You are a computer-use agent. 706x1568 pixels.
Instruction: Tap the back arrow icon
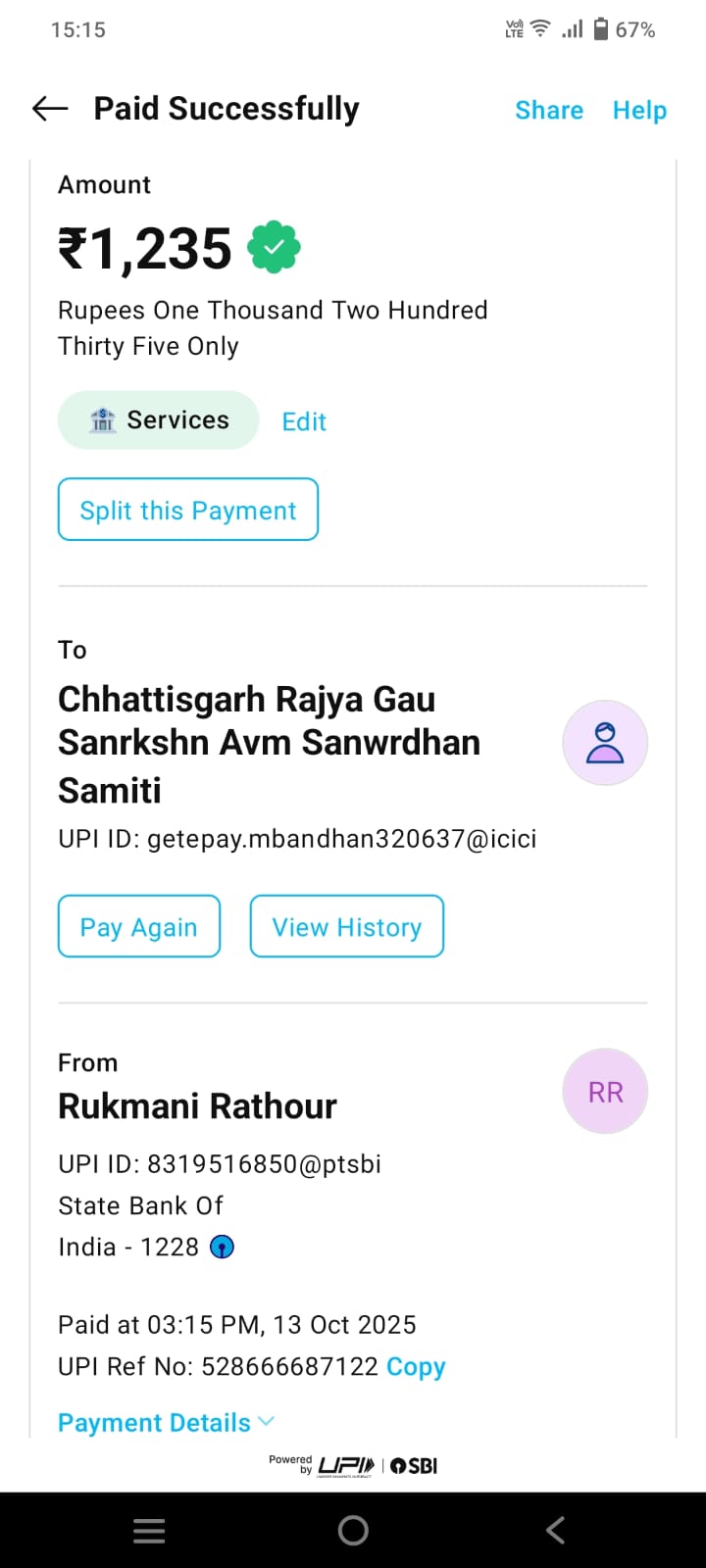[50, 109]
